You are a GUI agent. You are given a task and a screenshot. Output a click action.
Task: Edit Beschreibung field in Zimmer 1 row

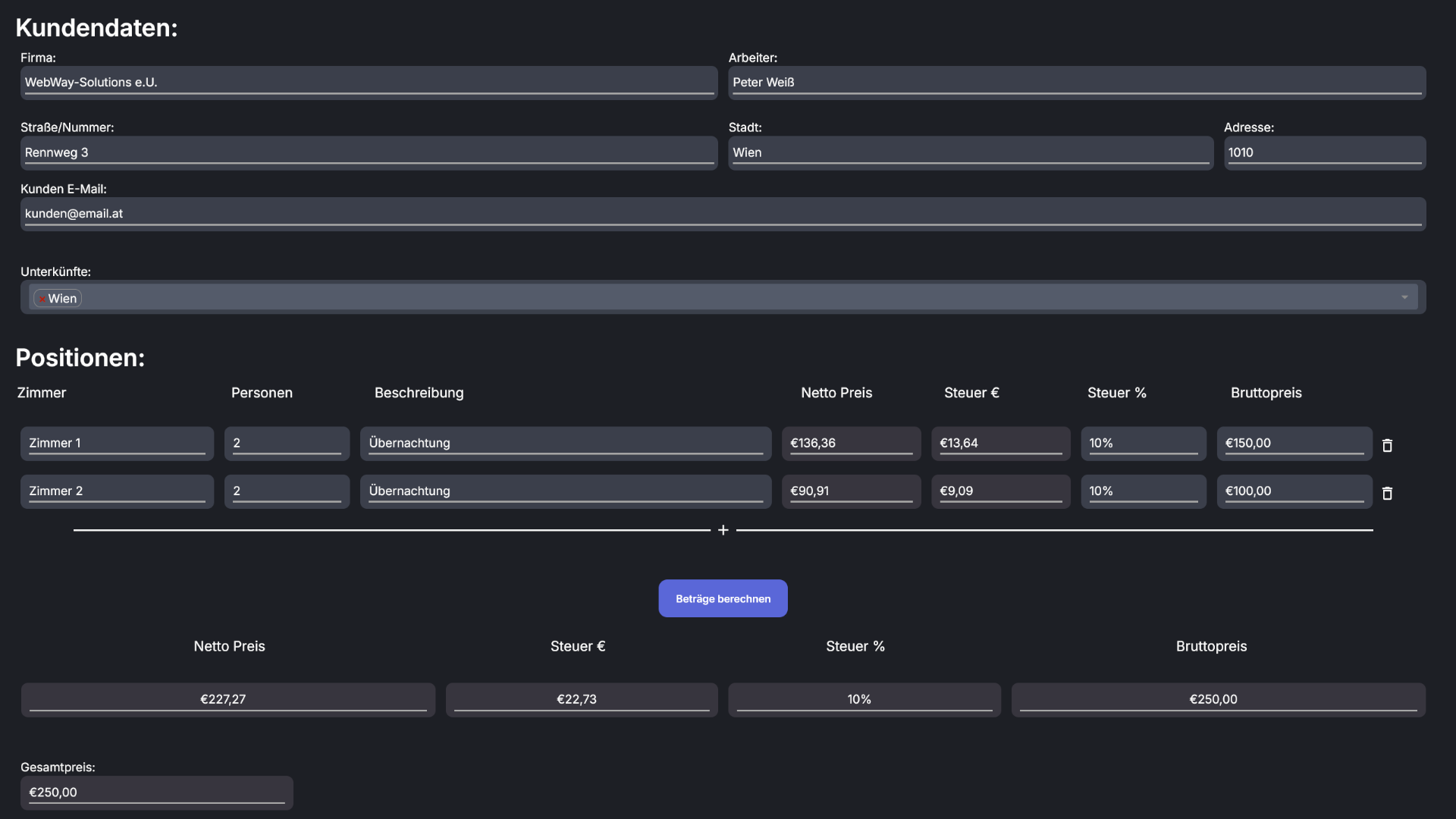point(566,443)
